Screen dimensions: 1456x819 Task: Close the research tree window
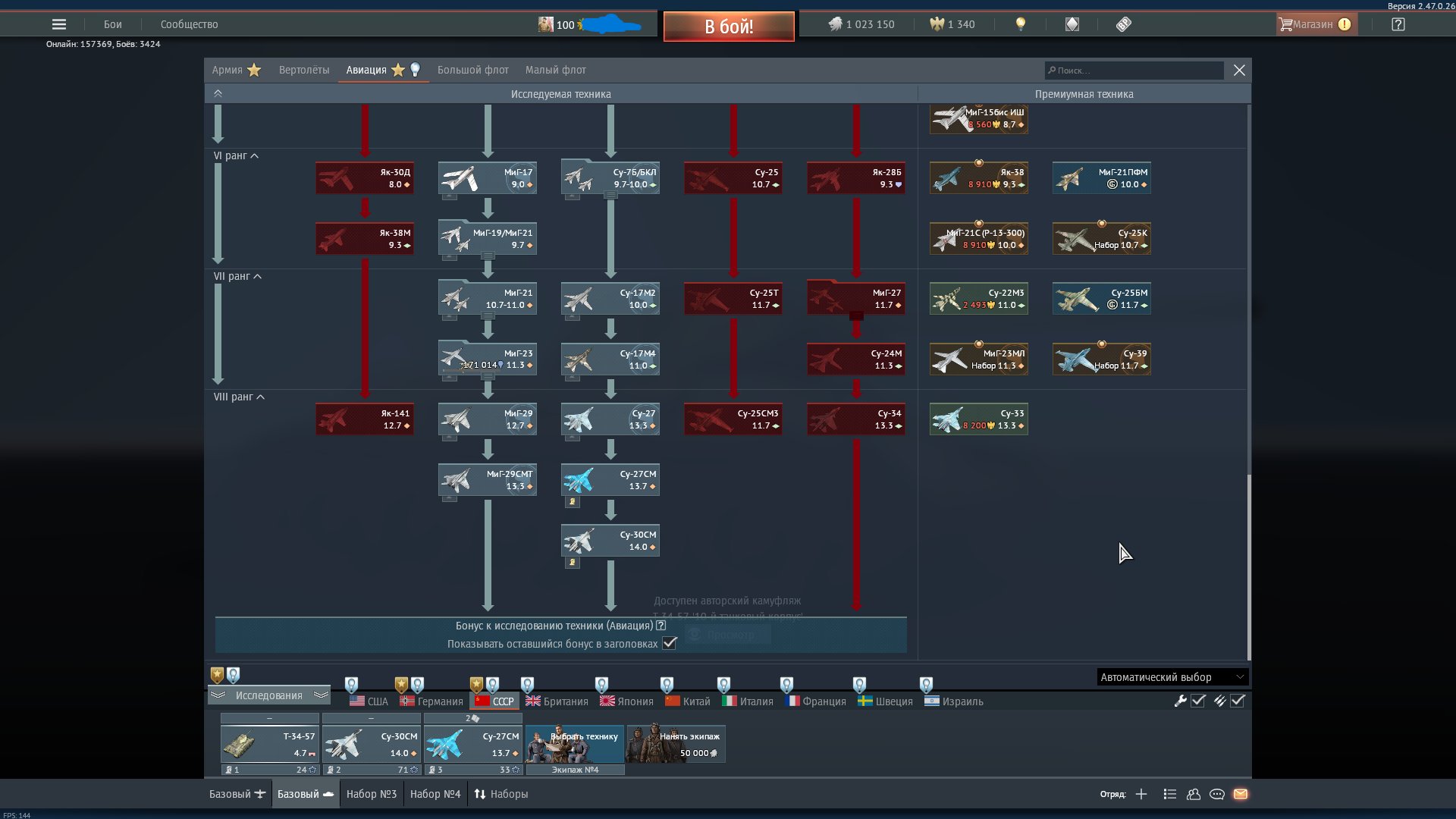tap(1239, 70)
